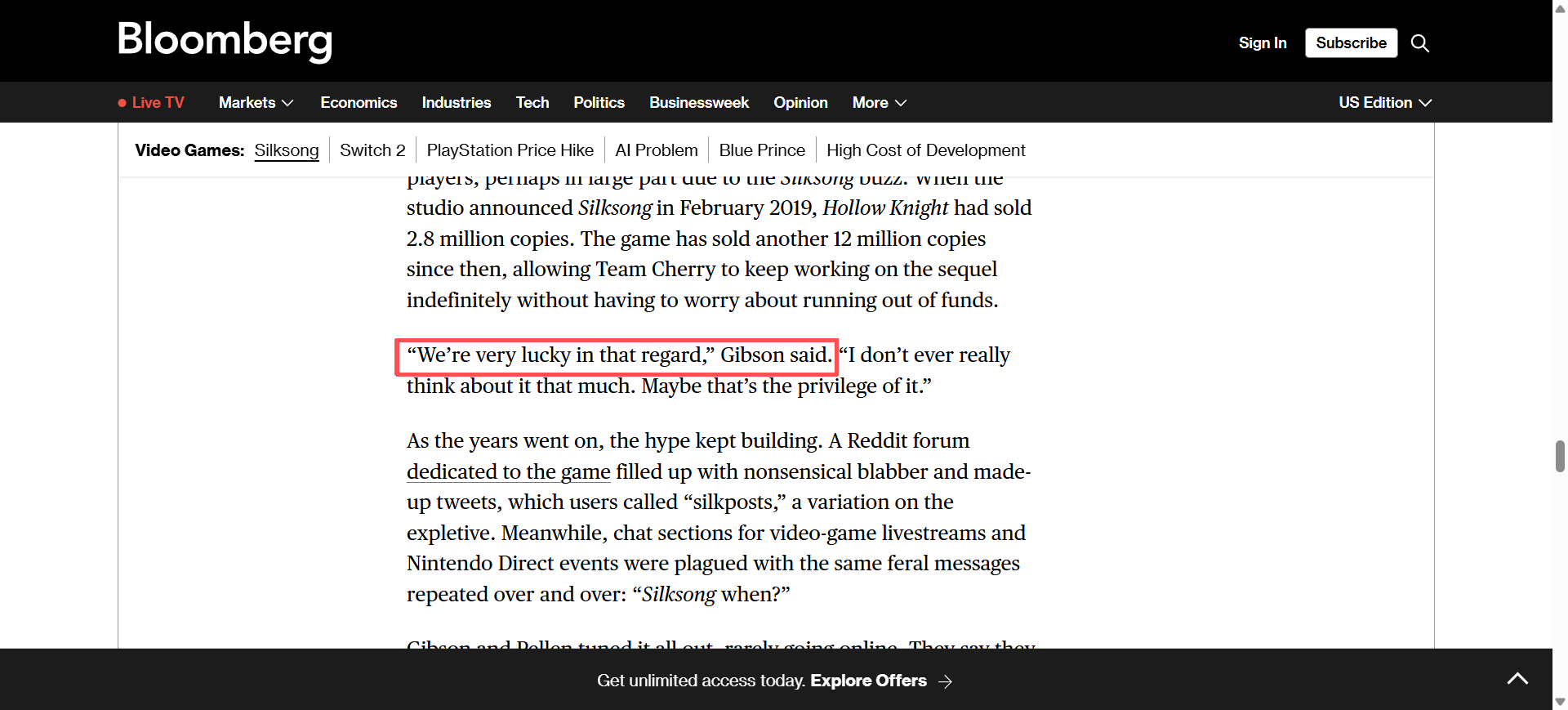The height and width of the screenshot is (710, 1568).
Task: Click the Sign In link
Action: (x=1263, y=43)
